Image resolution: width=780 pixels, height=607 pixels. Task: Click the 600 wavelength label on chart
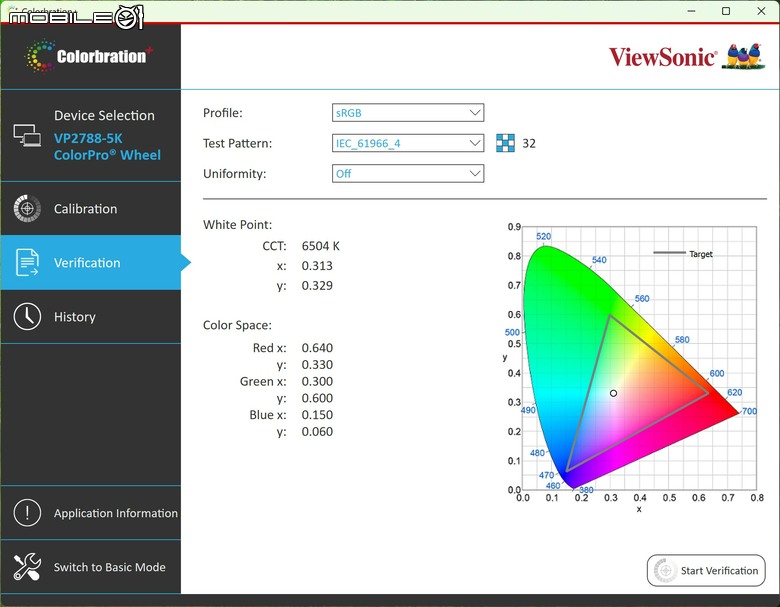tap(717, 373)
